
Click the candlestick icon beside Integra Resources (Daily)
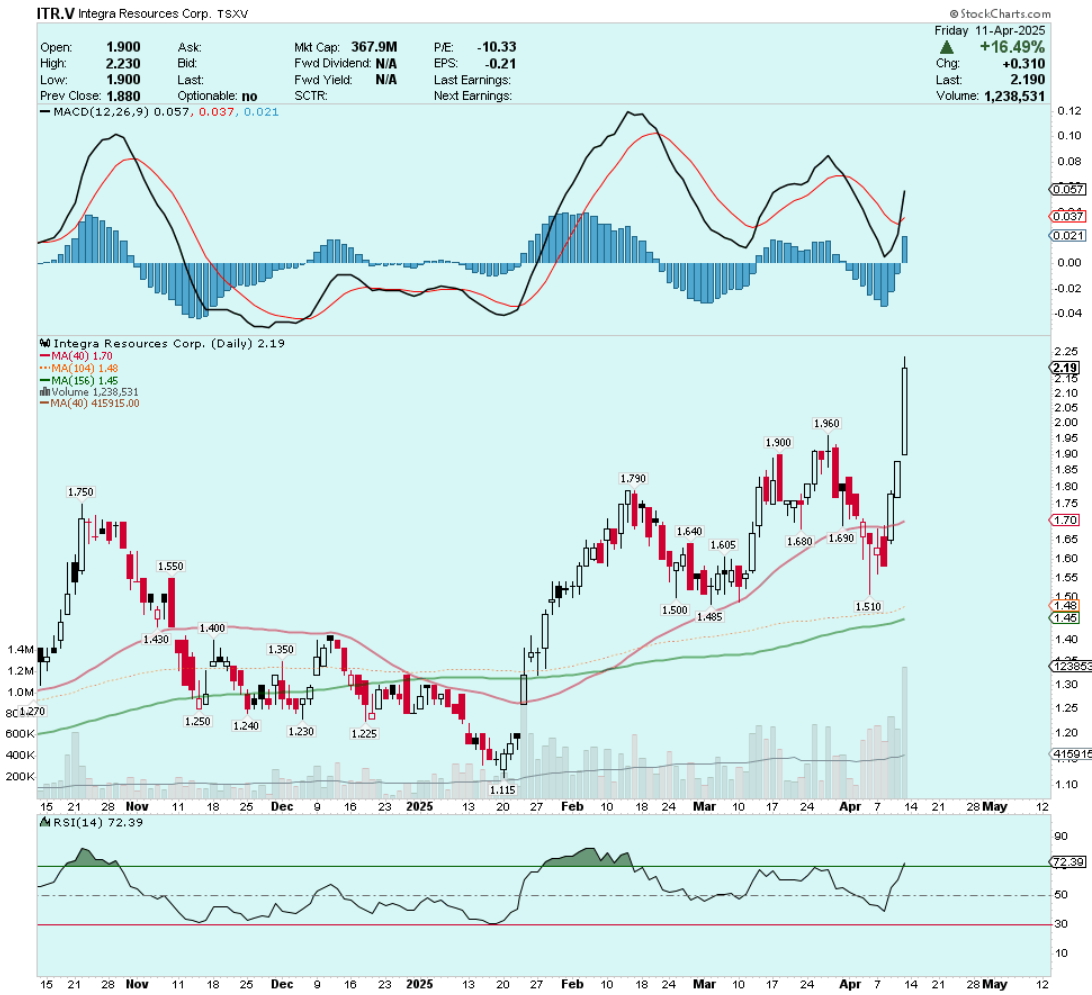click(45, 343)
